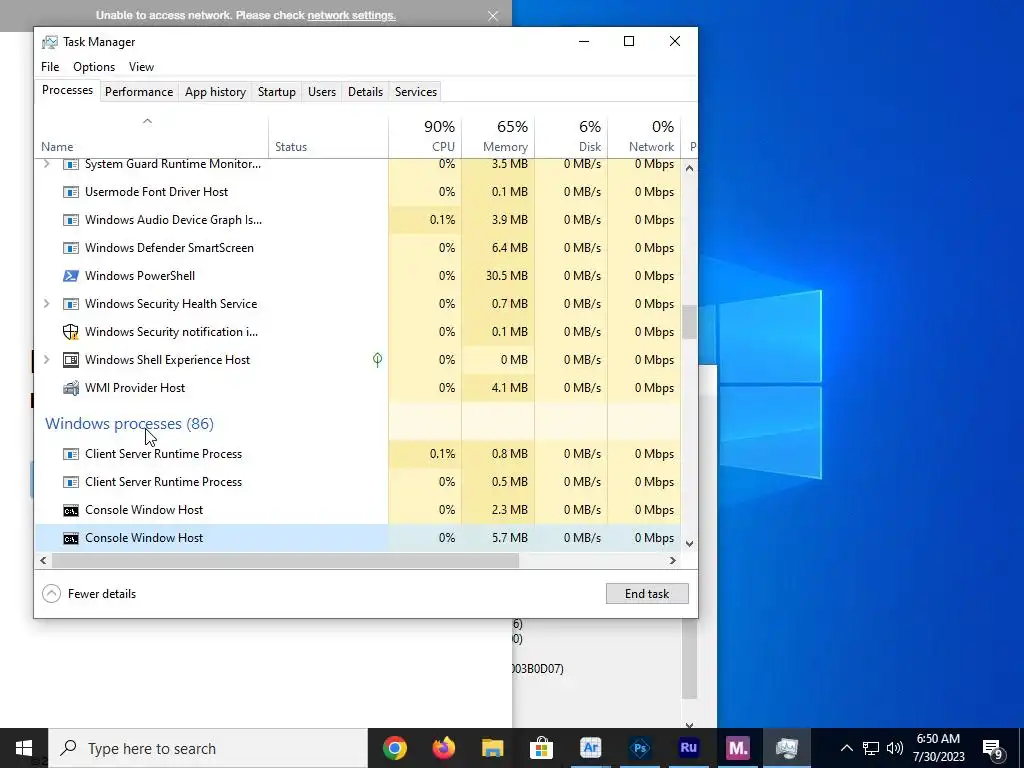Image resolution: width=1024 pixels, height=768 pixels.
Task: Click the volume speaker tray icon
Action: coord(895,748)
